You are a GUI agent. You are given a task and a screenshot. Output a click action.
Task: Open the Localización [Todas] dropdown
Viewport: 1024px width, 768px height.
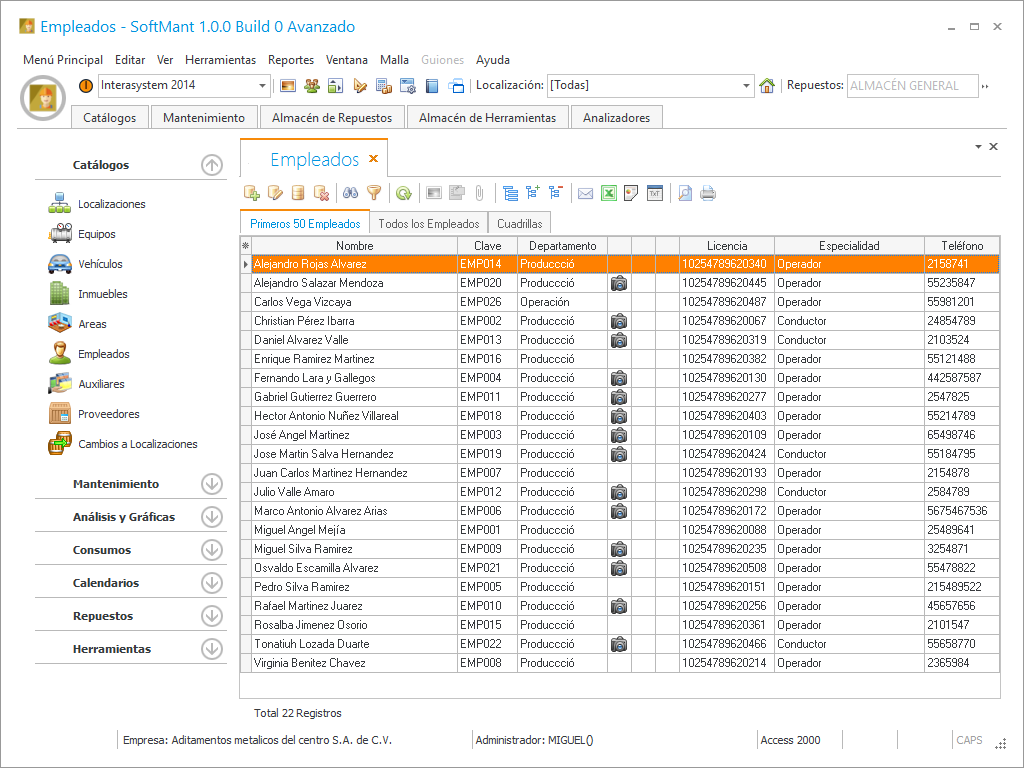[x=746, y=86]
